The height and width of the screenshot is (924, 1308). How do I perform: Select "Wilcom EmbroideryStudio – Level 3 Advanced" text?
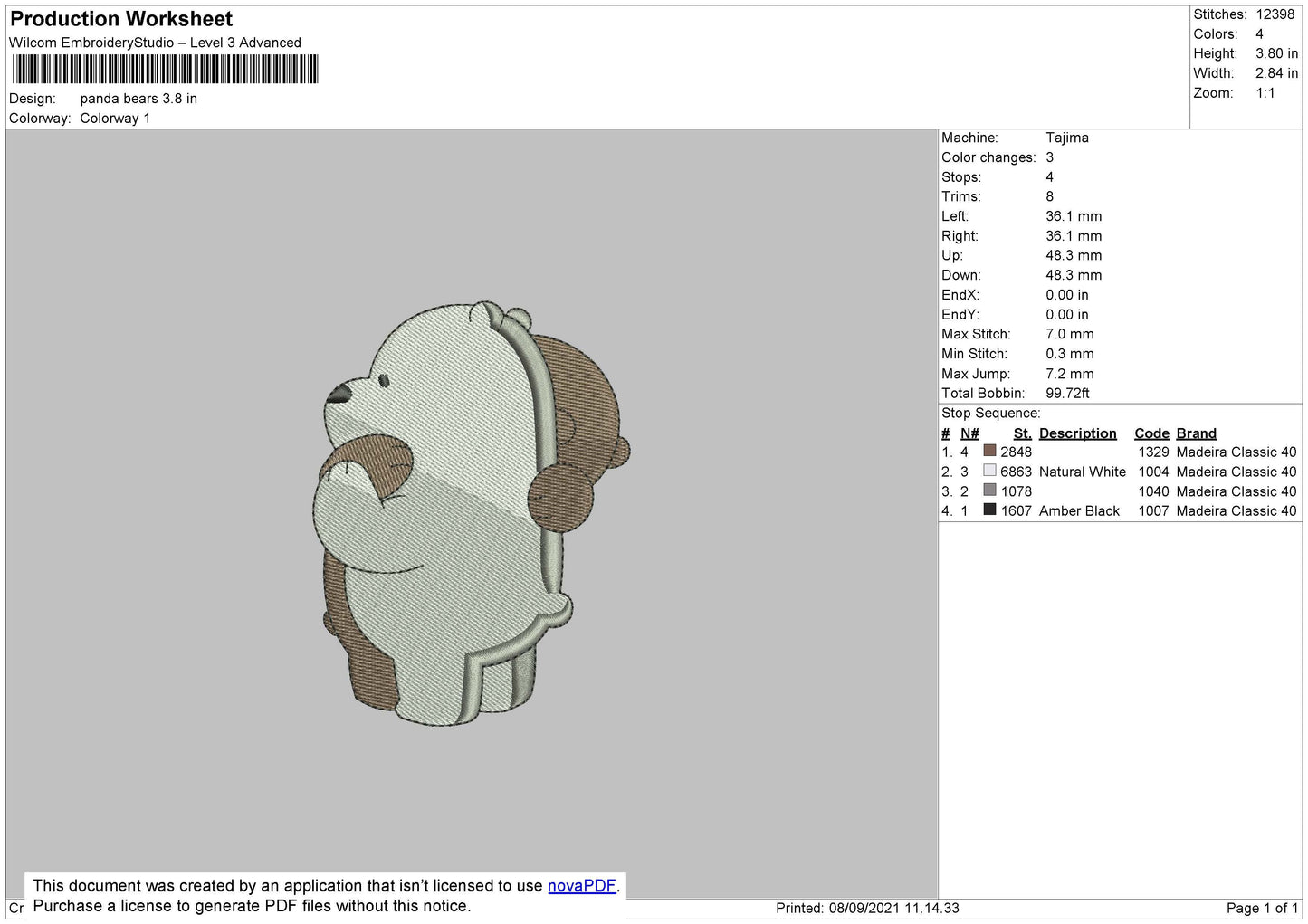(155, 43)
